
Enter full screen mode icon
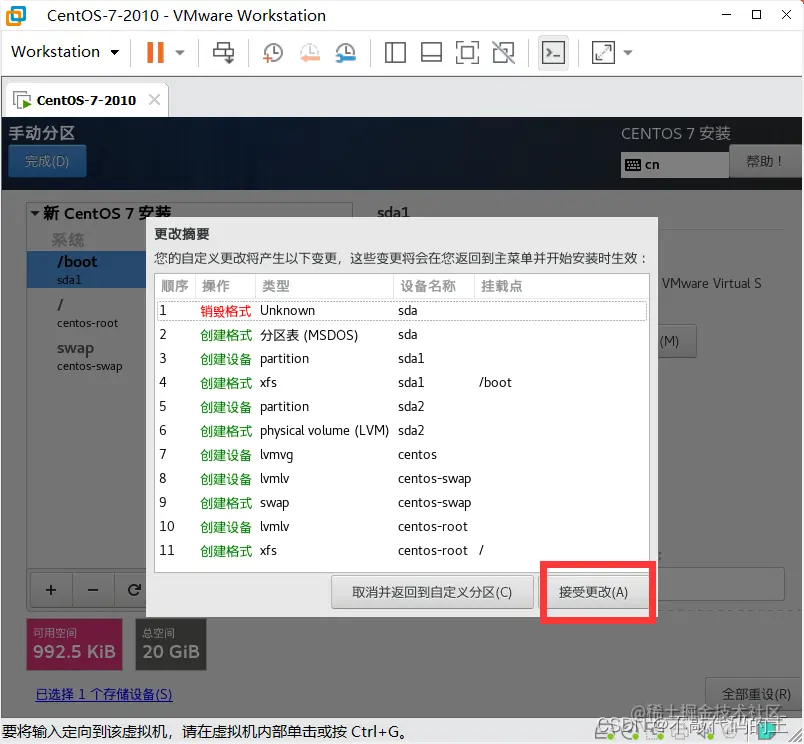[x=467, y=52]
